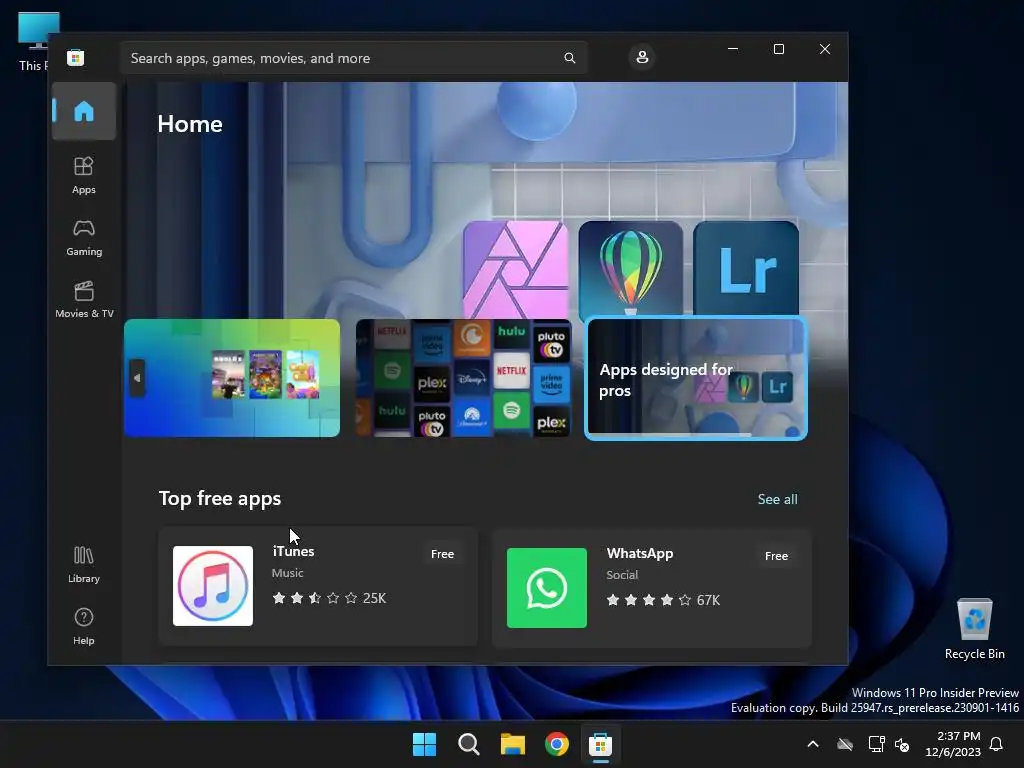
Task: Click the OneDrive cloud icon in the tray
Action: pyautogui.click(x=845, y=744)
